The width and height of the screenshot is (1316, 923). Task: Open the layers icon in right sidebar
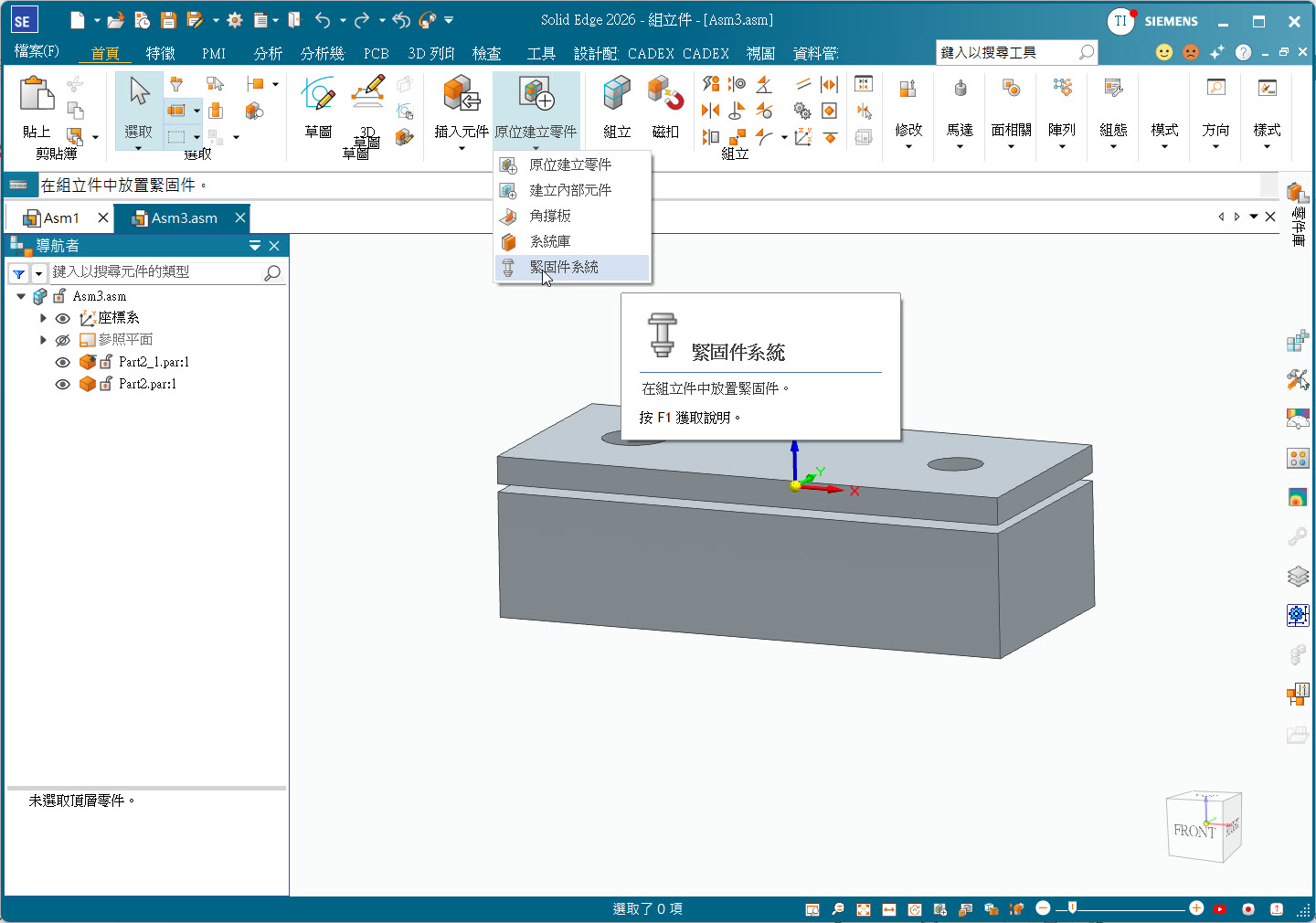1298,577
